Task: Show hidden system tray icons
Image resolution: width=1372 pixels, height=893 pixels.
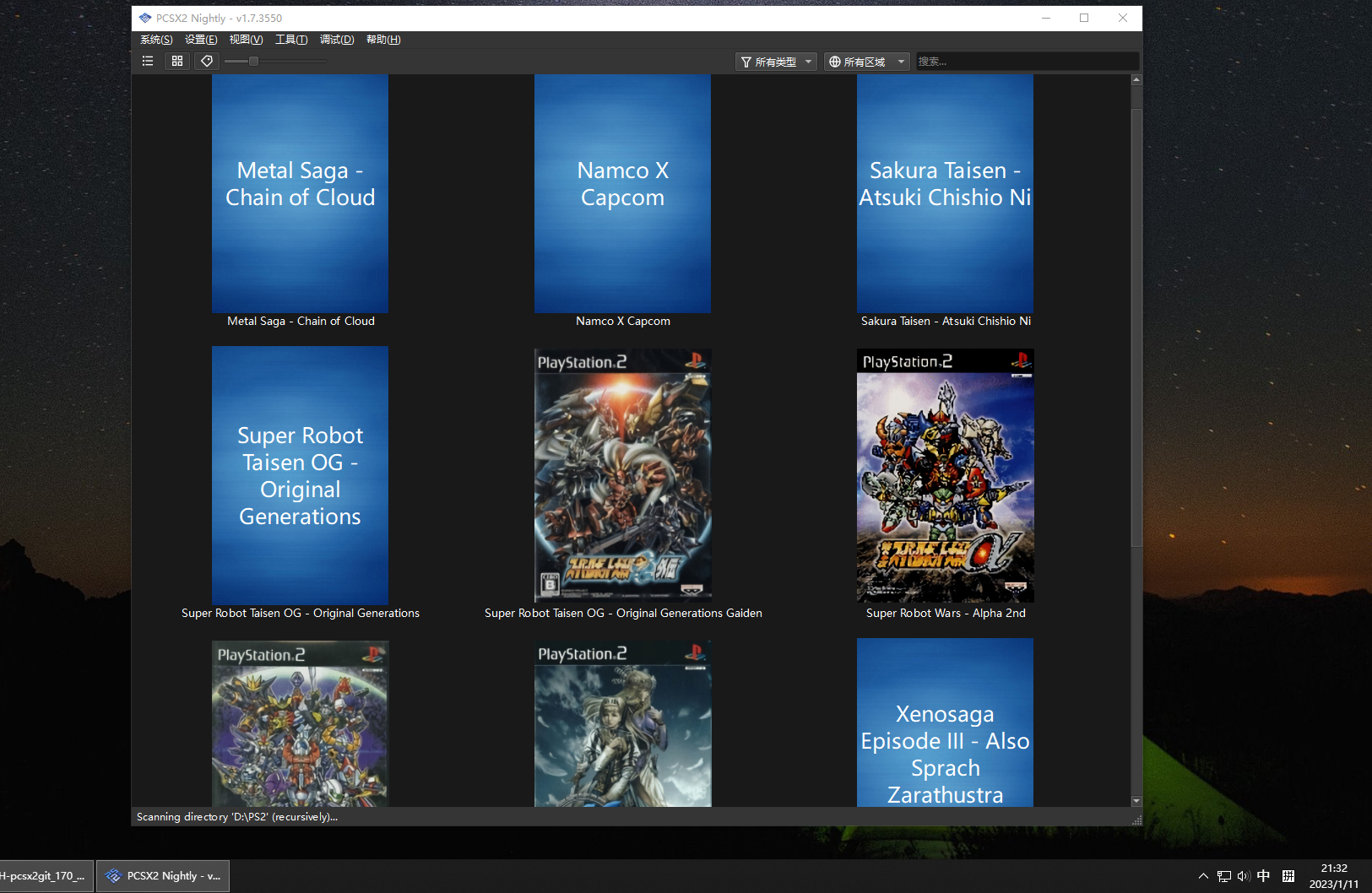Action: click(x=1203, y=876)
